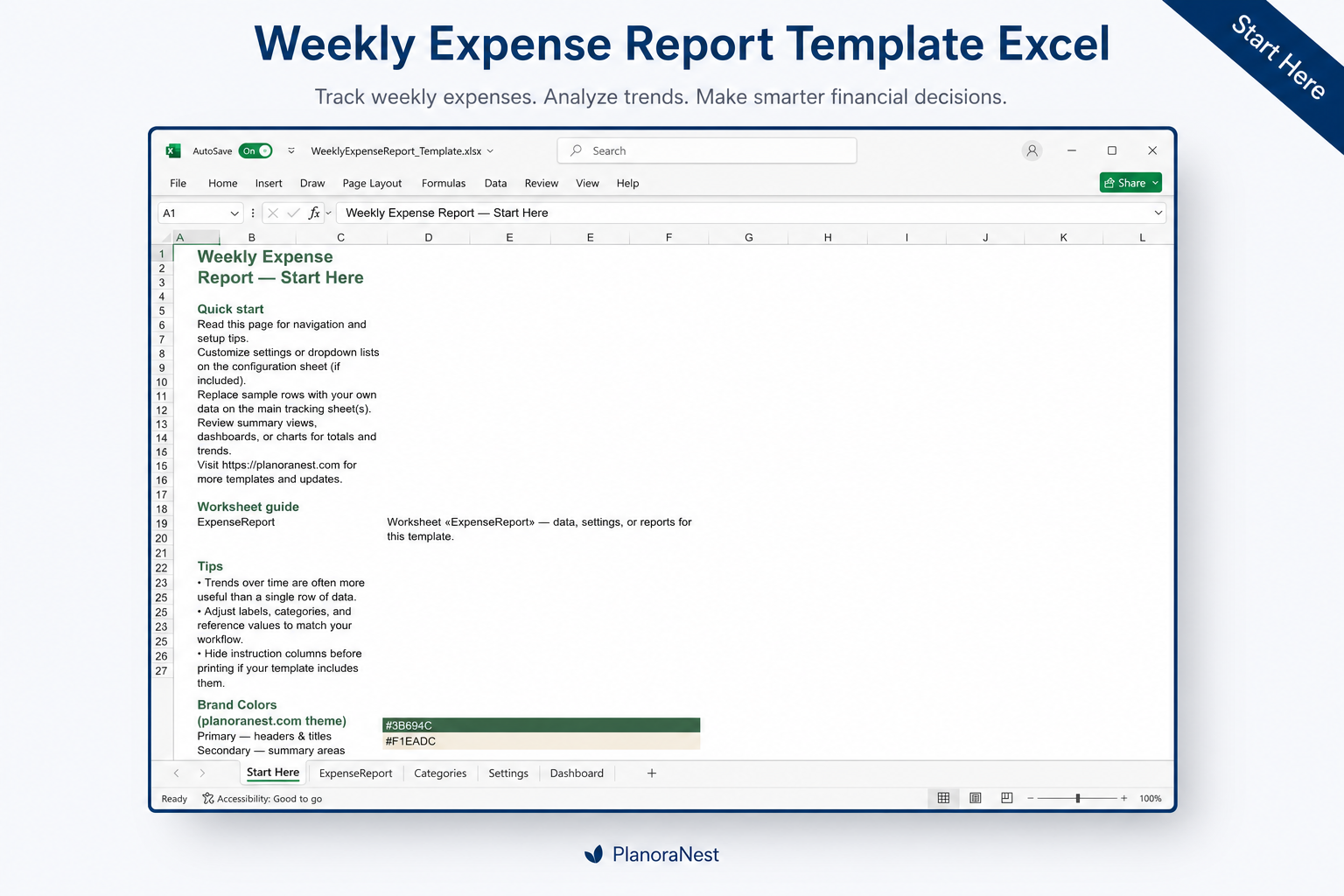Open the Quick Access toolbar customize dropdown

291,150
